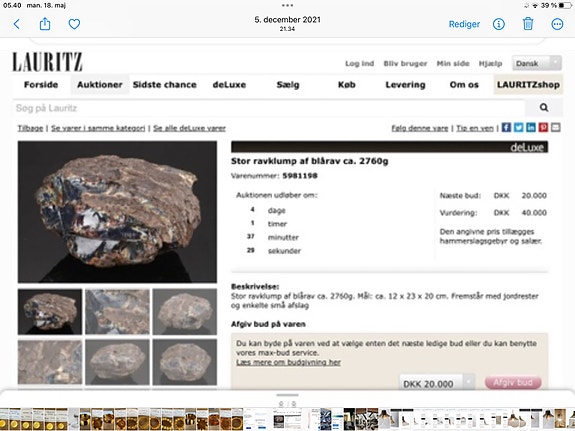The image size is (575, 431).
Task: Share item via the Facebook icon
Action: click(x=506, y=127)
